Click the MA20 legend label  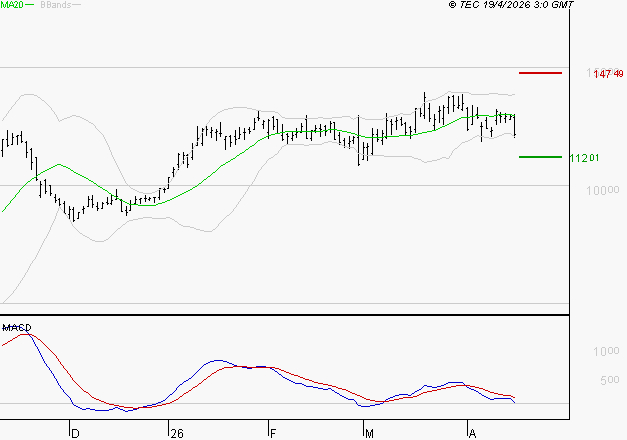pos(12,5)
